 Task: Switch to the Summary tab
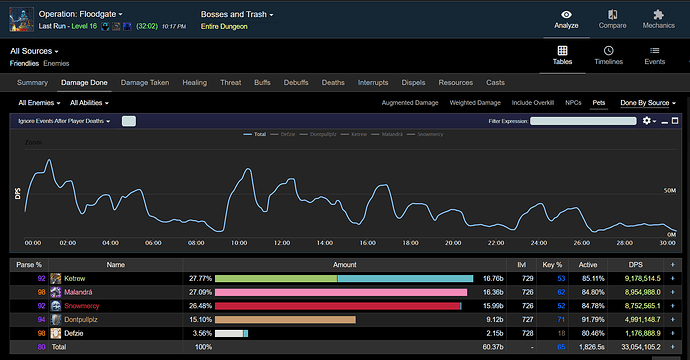[x=32, y=82]
